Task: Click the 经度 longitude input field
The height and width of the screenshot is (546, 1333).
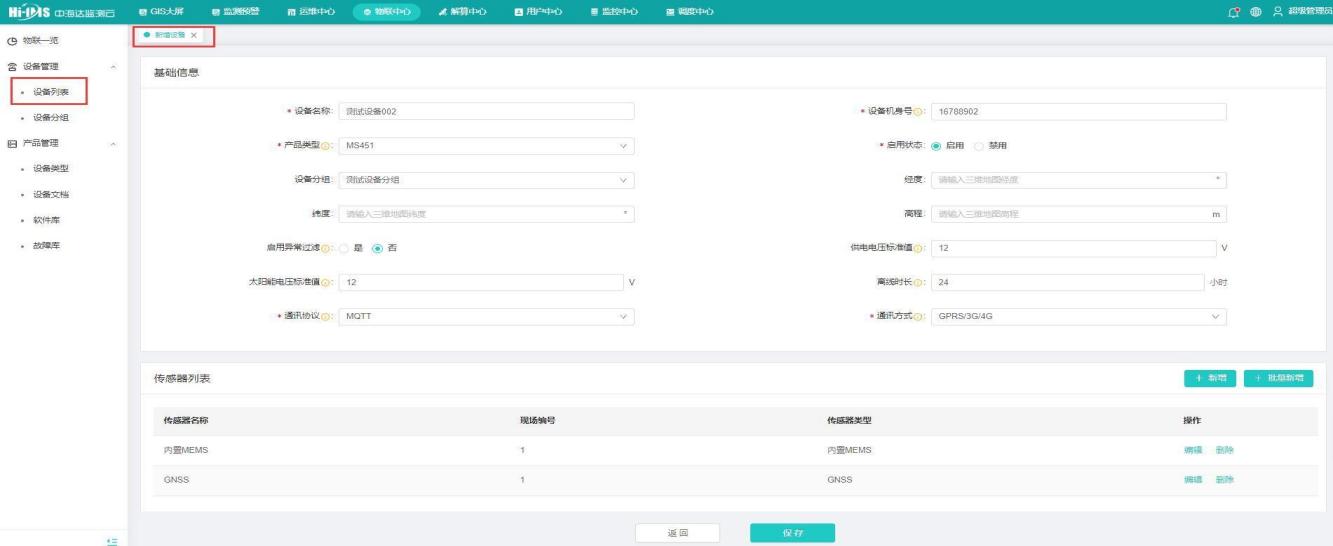Action: (1078, 180)
